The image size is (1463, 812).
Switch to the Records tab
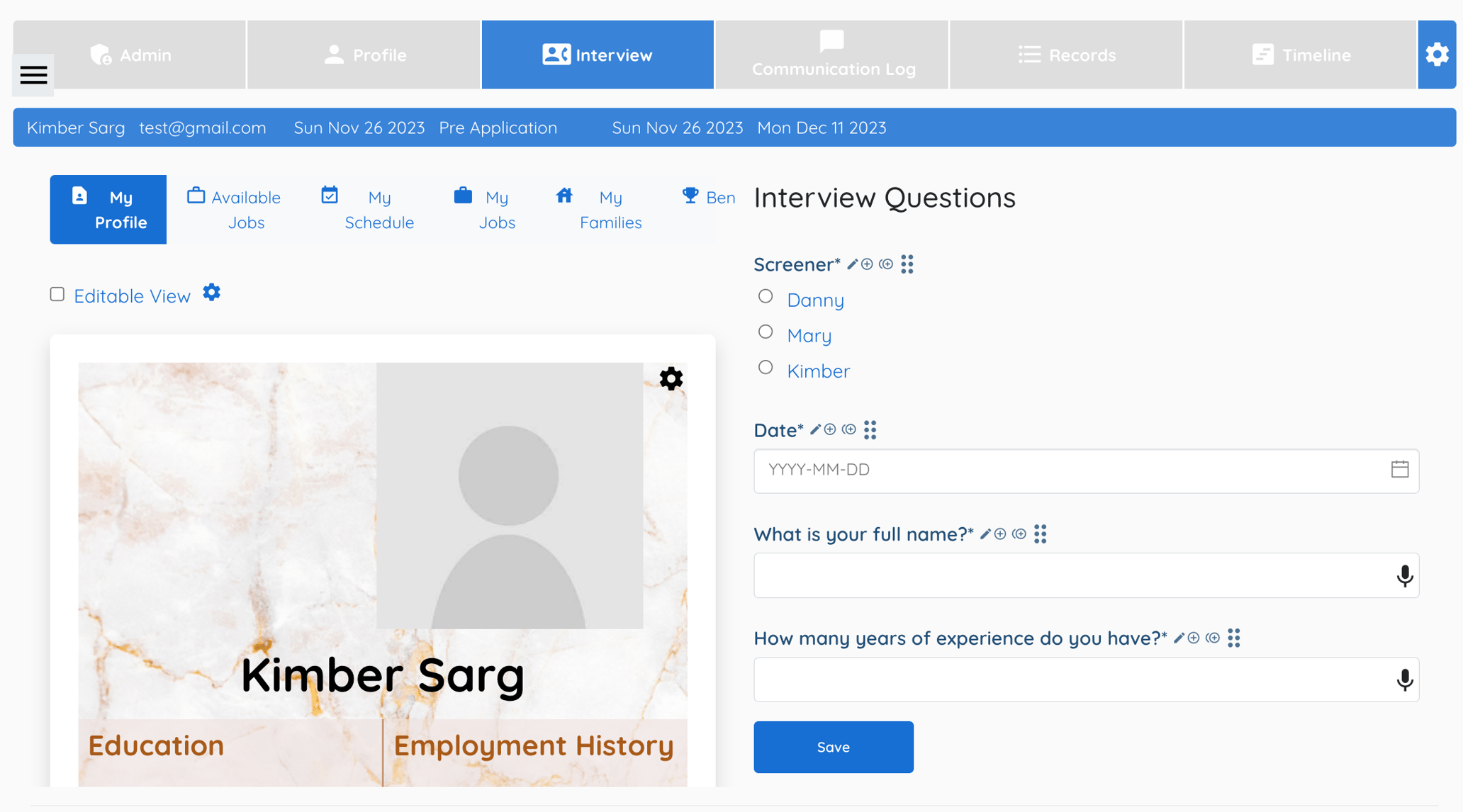coord(1065,55)
